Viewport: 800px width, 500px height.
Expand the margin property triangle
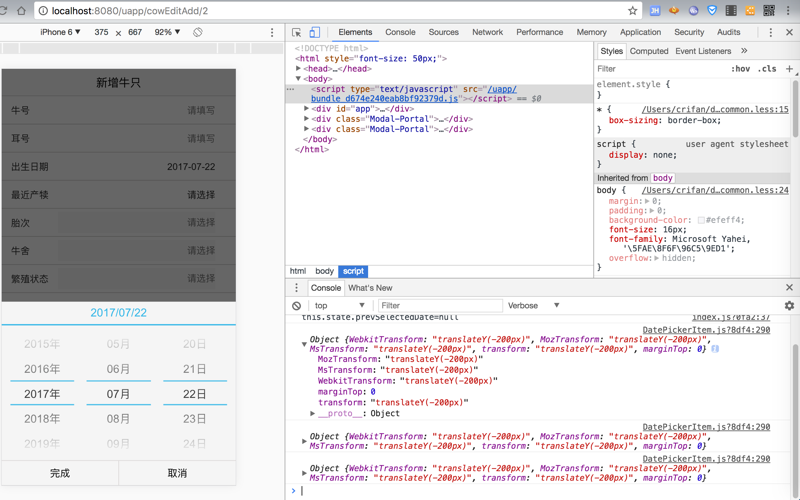point(647,201)
